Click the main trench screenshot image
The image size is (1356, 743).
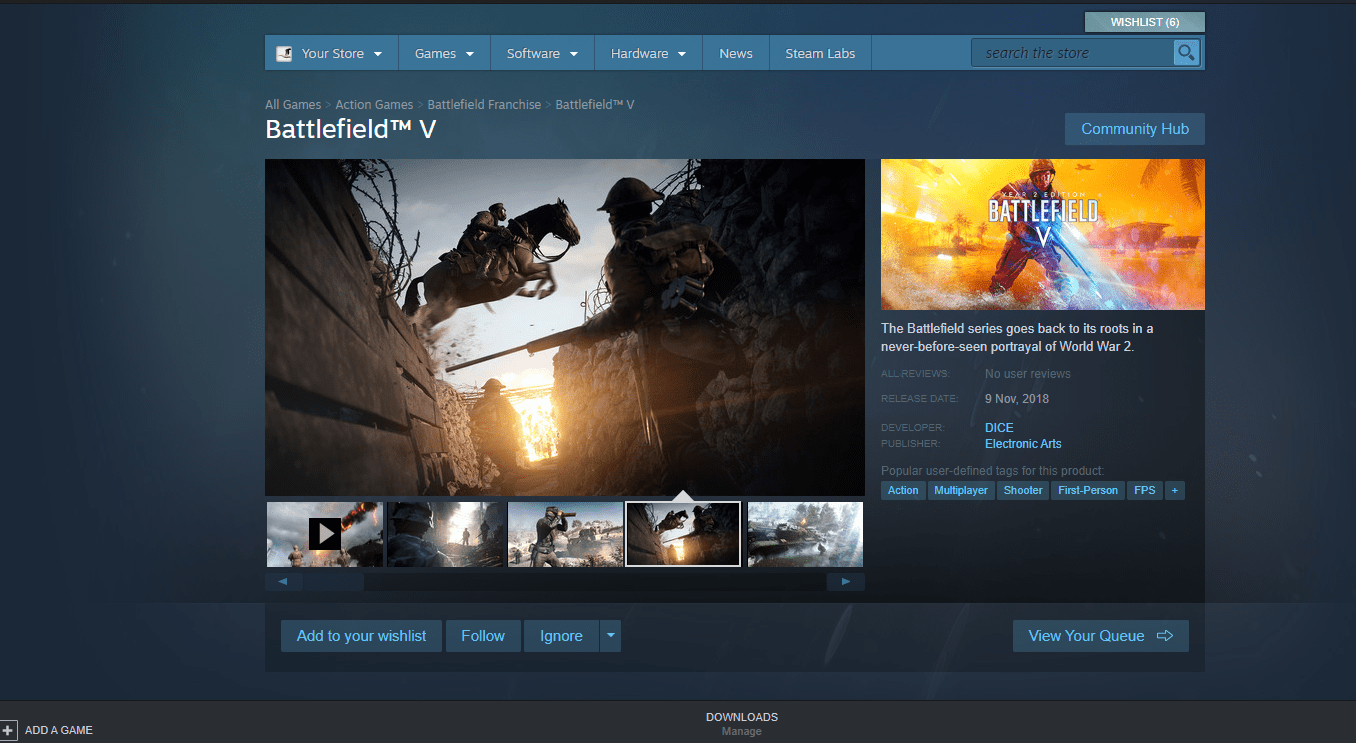(x=565, y=327)
